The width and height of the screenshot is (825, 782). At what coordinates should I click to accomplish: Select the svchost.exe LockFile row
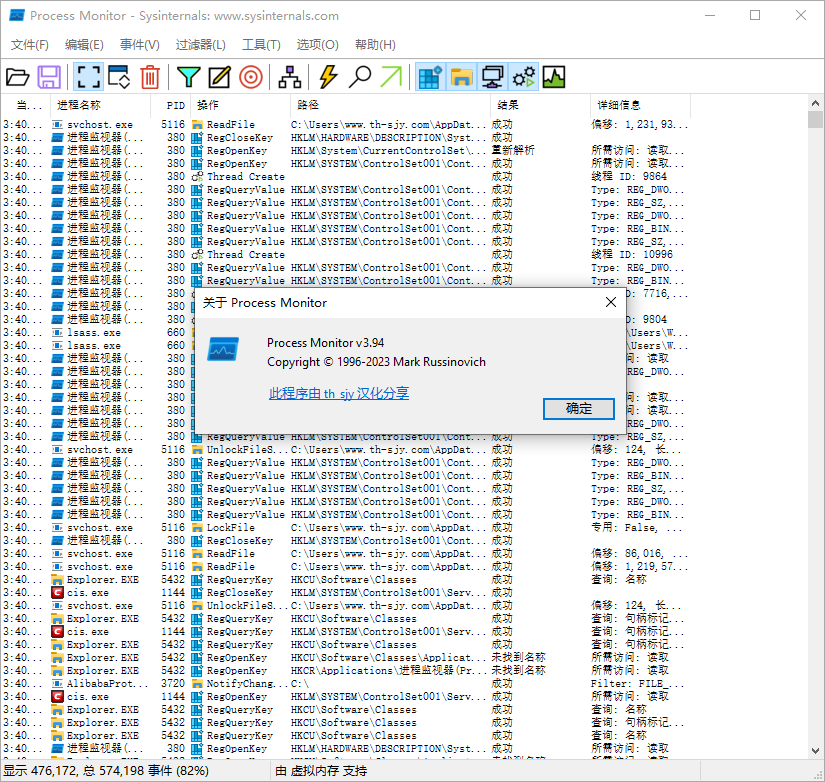click(345, 528)
